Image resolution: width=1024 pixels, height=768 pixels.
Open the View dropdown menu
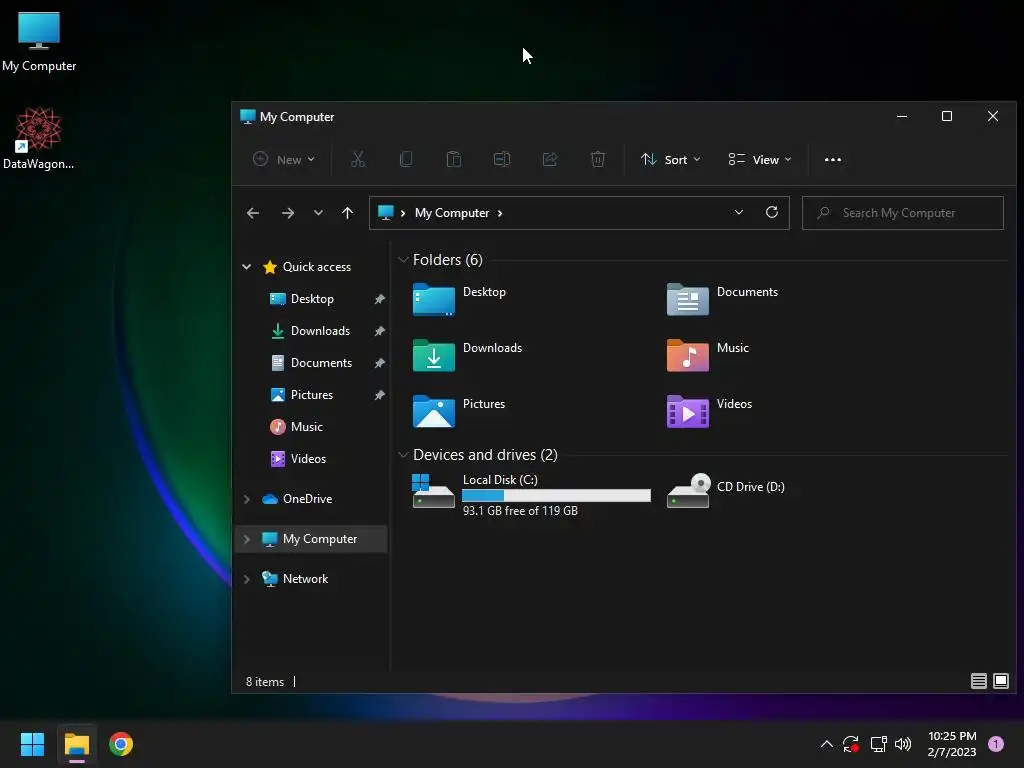760,159
